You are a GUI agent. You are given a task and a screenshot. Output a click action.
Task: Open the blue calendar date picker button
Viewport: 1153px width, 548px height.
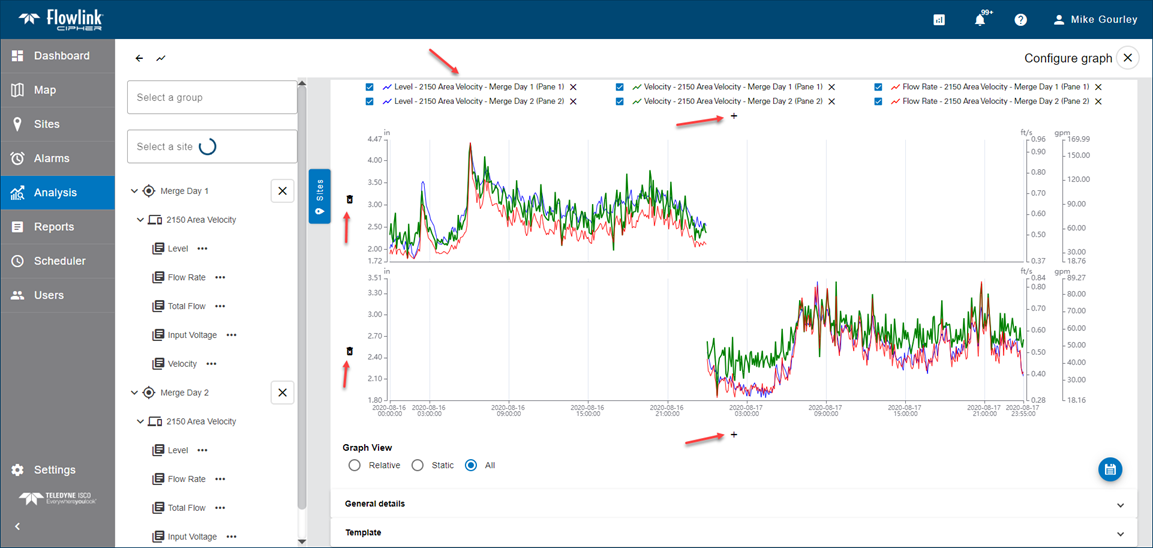coord(1110,469)
